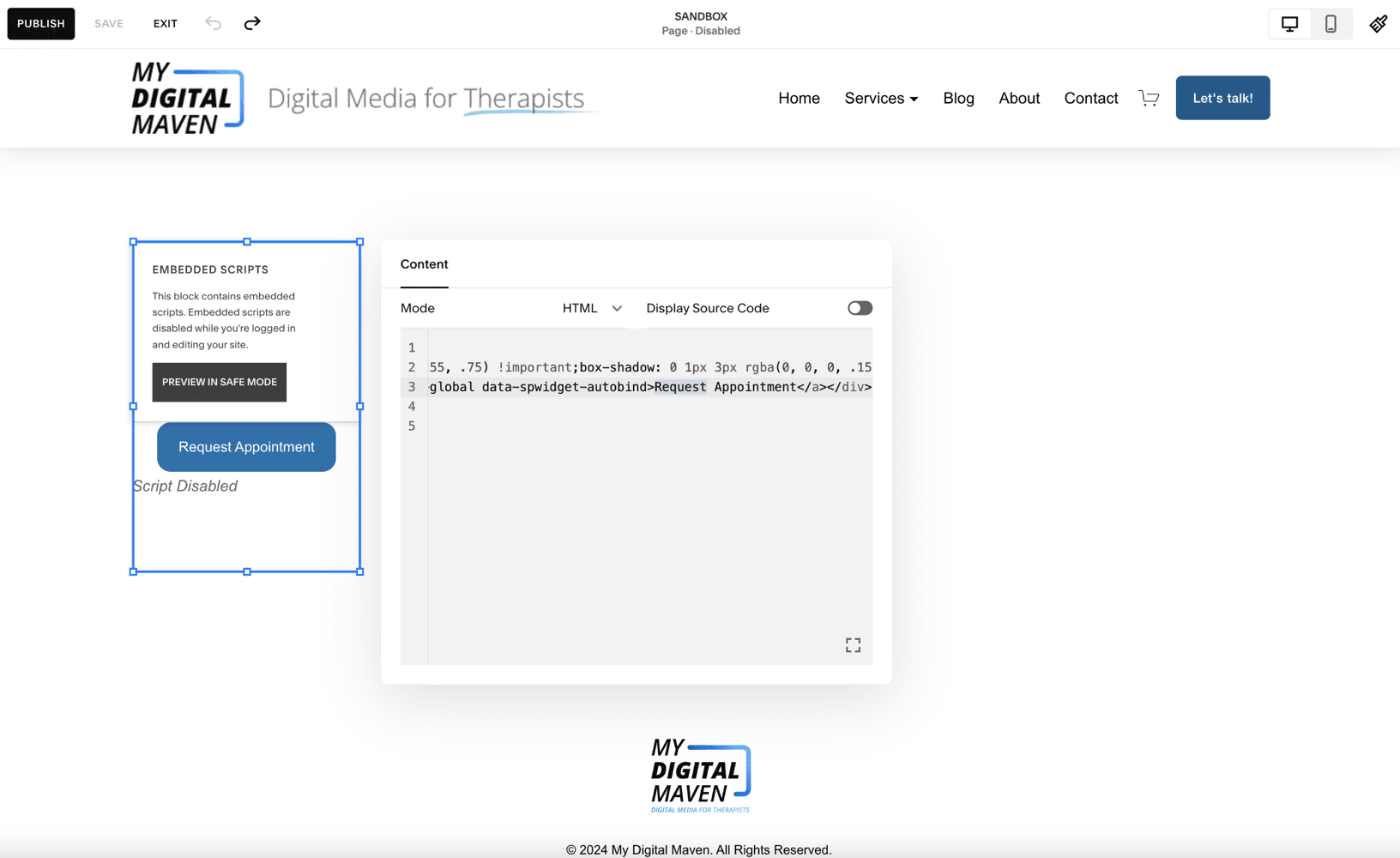Click the Request Appointment button

coord(246,446)
